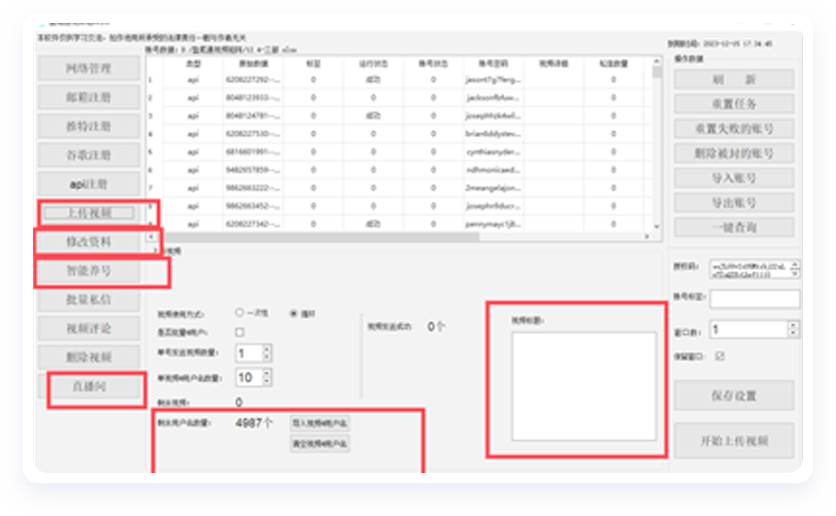Run 一键查询 on the accounts
This screenshot has width=836, height=516.
click(734, 227)
